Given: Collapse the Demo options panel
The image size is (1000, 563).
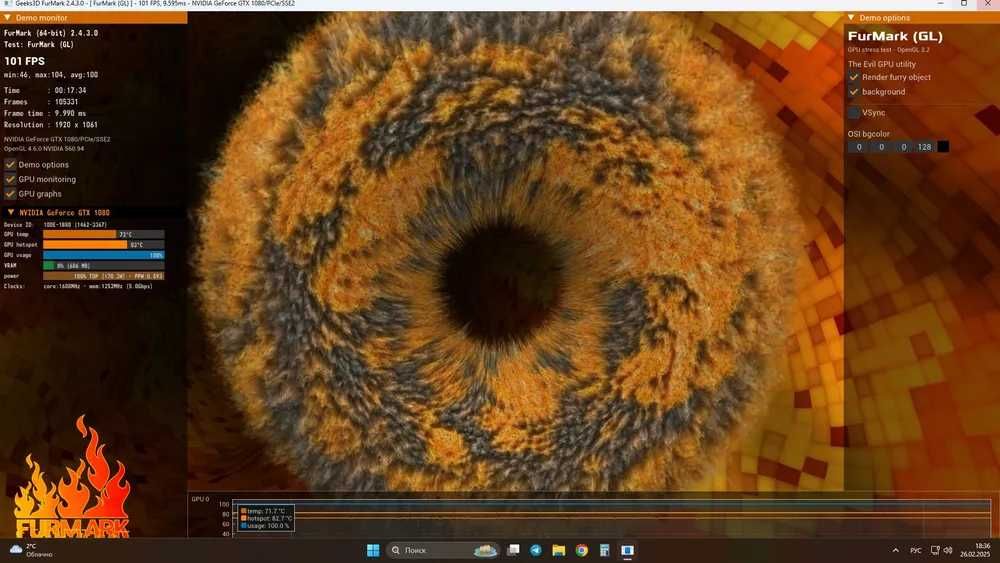Looking at the screenshot, I should (851, 18).
